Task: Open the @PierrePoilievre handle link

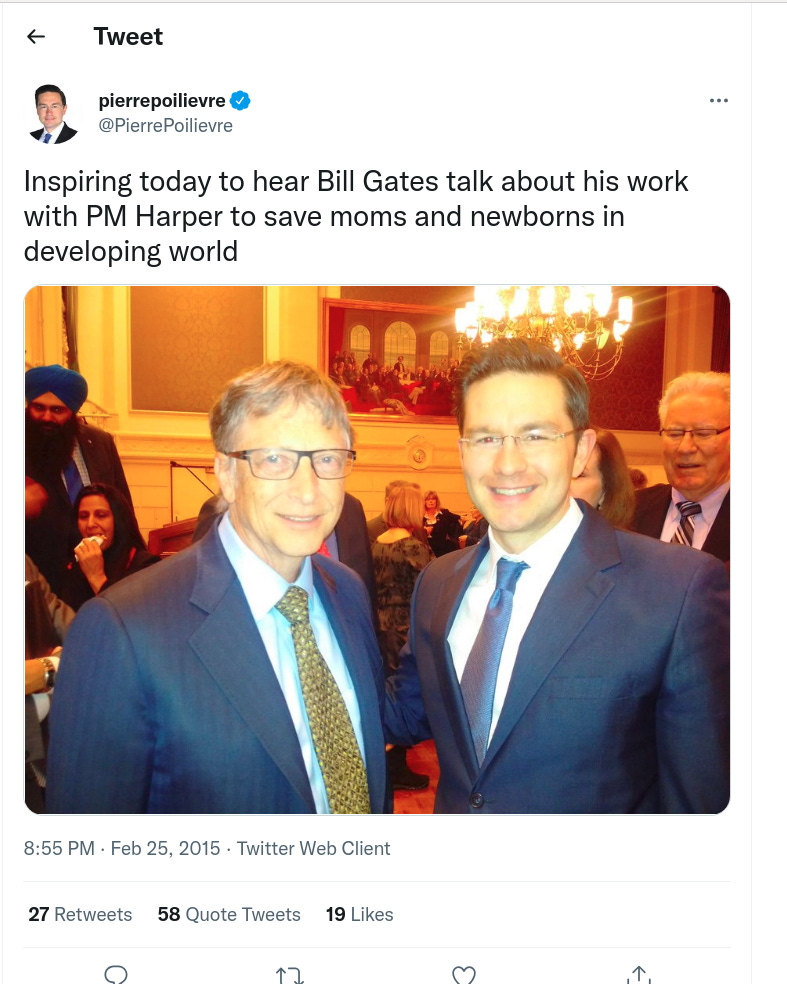Action: [166, 126]
